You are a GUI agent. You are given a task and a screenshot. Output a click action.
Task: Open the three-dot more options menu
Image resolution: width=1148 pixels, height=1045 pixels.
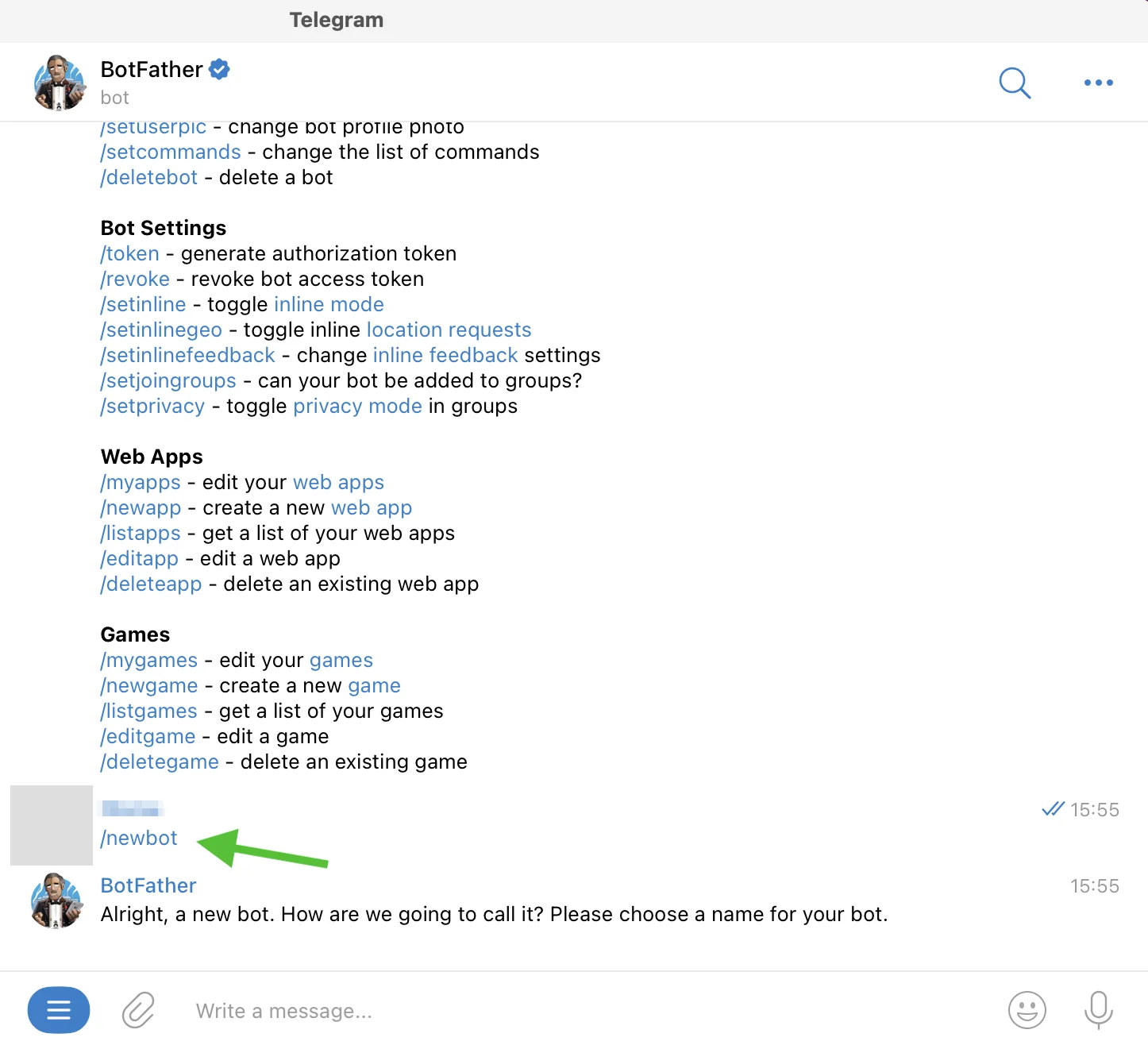click(x=1098, y=83)
